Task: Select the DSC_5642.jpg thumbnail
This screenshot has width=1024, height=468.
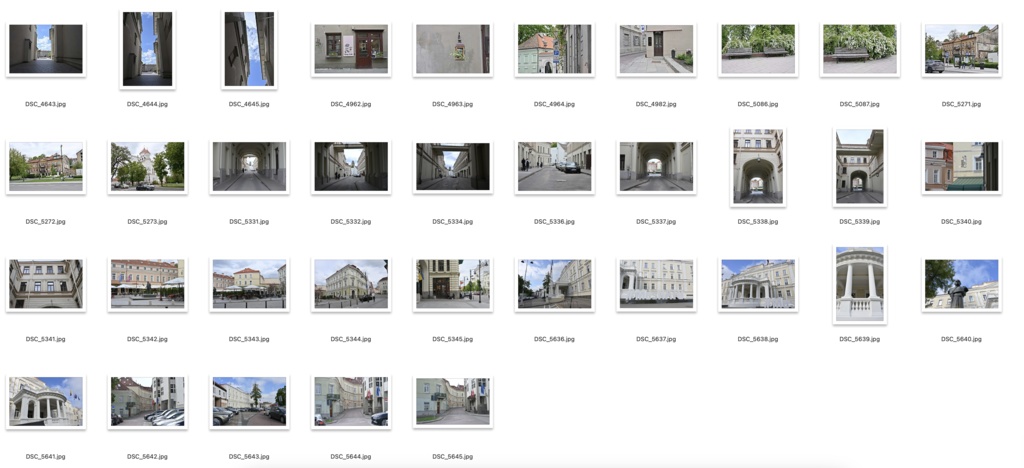Action: [x=148, y=401]
